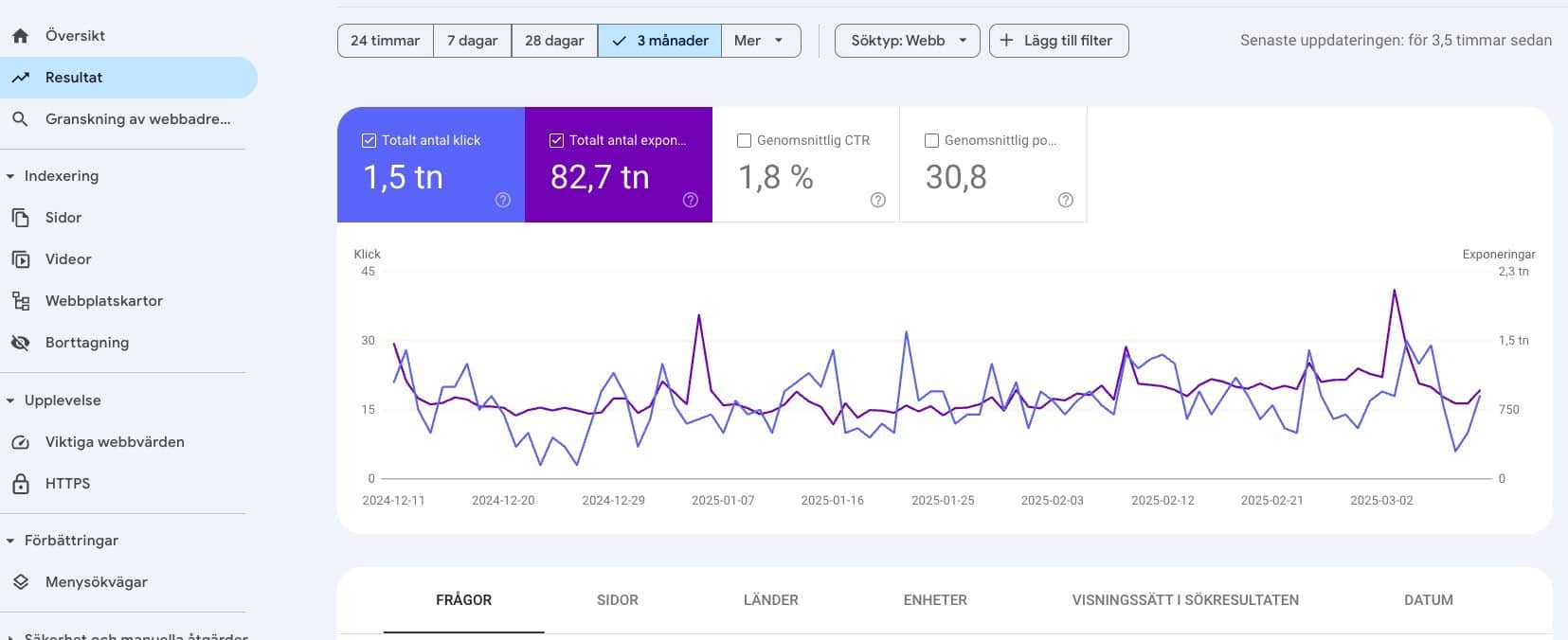Viewport: 1568px width, 640px height.
Task: Open Viktiga webbvärden gauge icon
Action: 20,442
